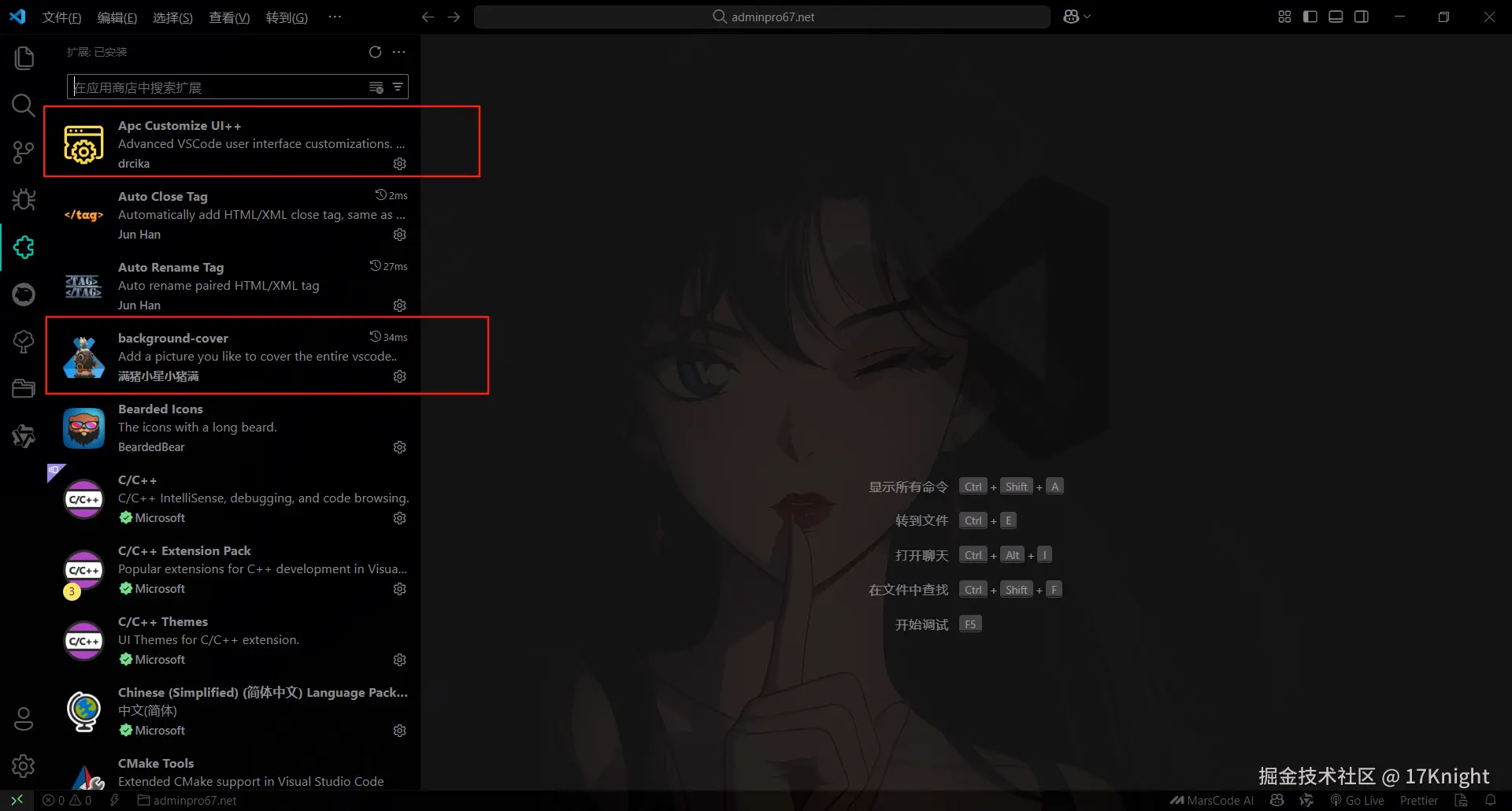Open the Run and Debug view

coord(24,199)
